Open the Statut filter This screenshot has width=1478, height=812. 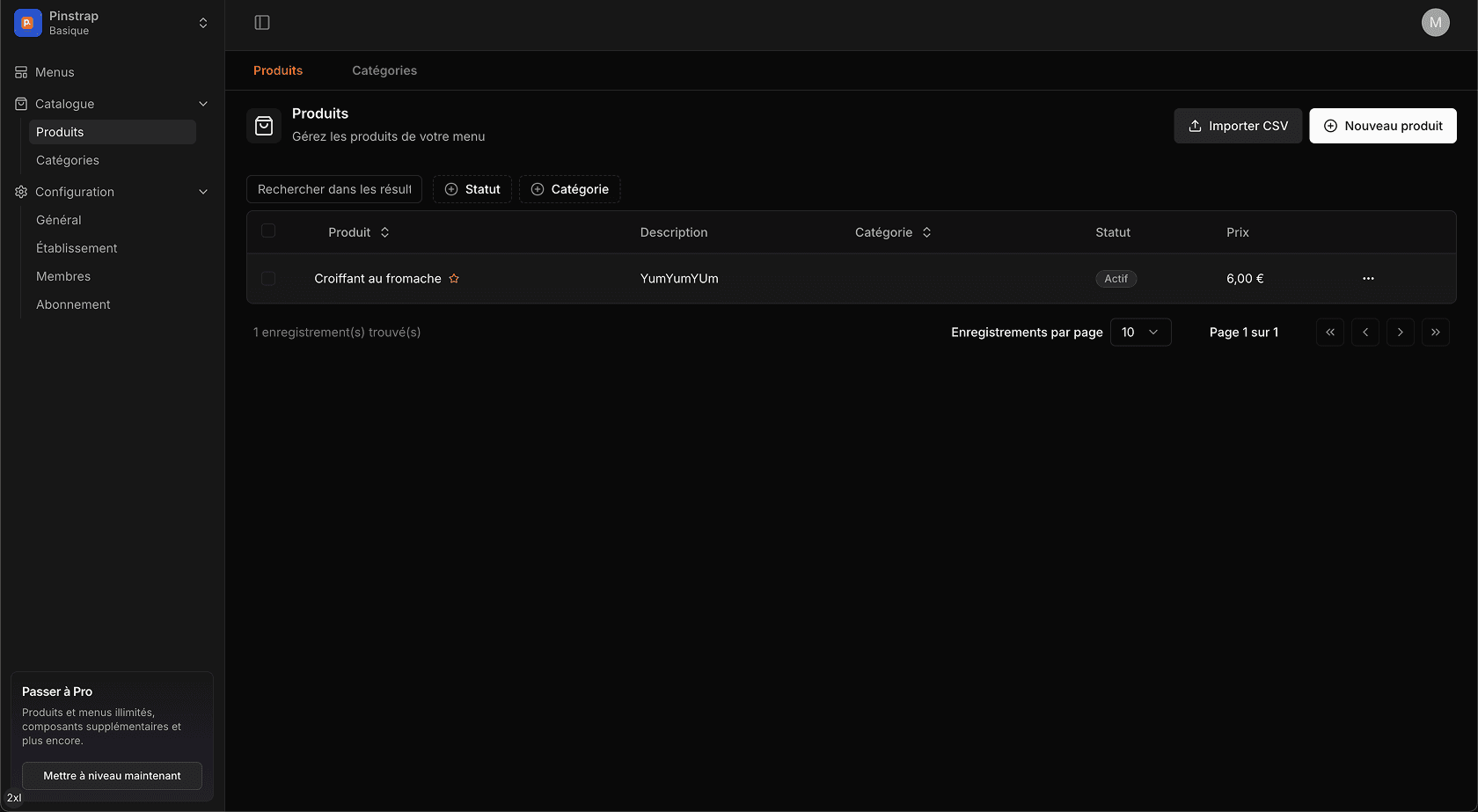coord(472,189)
